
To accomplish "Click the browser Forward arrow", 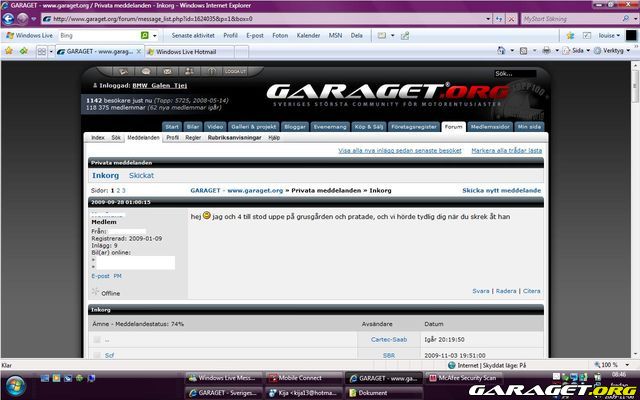I will 22,19.
